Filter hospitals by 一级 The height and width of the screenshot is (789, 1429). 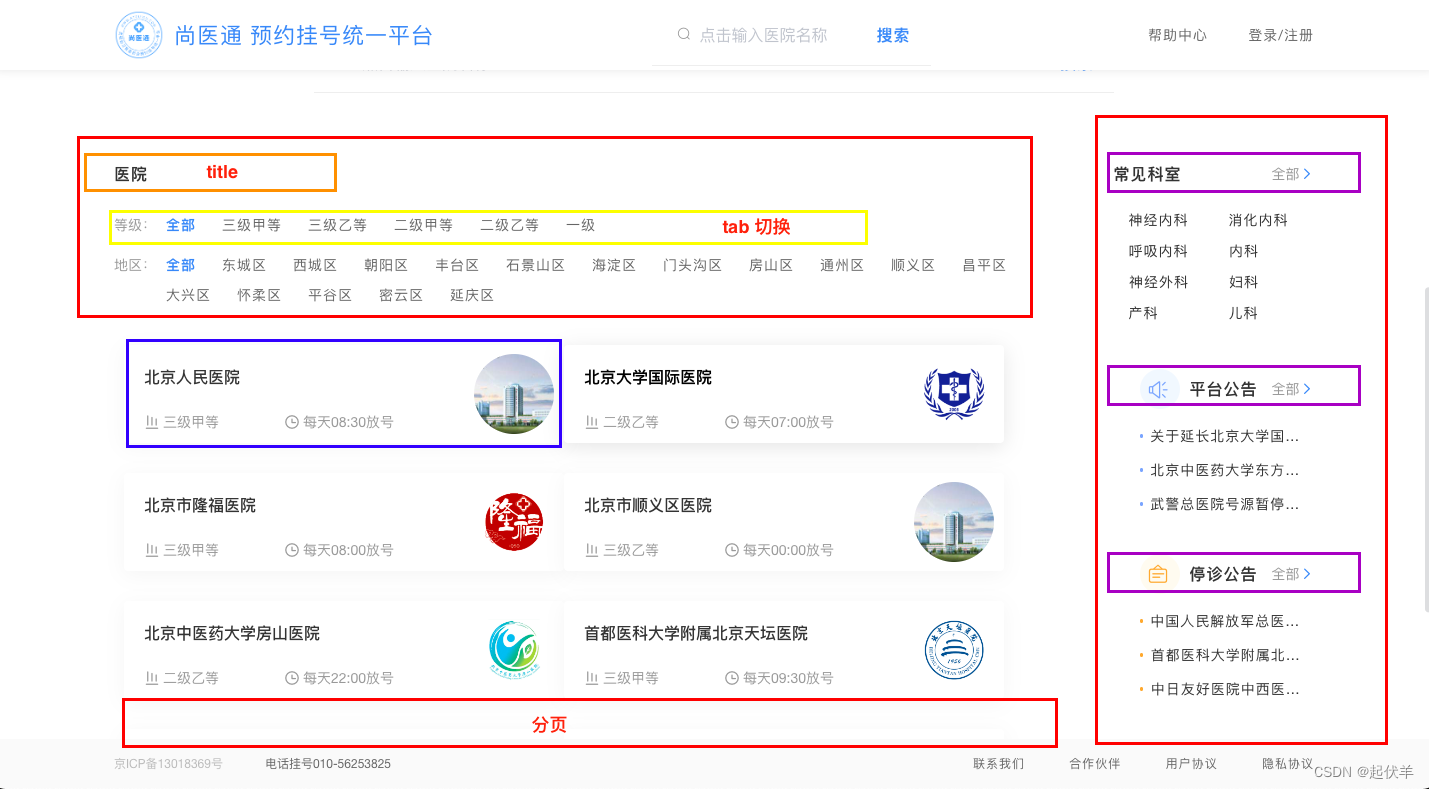[580, 225]
